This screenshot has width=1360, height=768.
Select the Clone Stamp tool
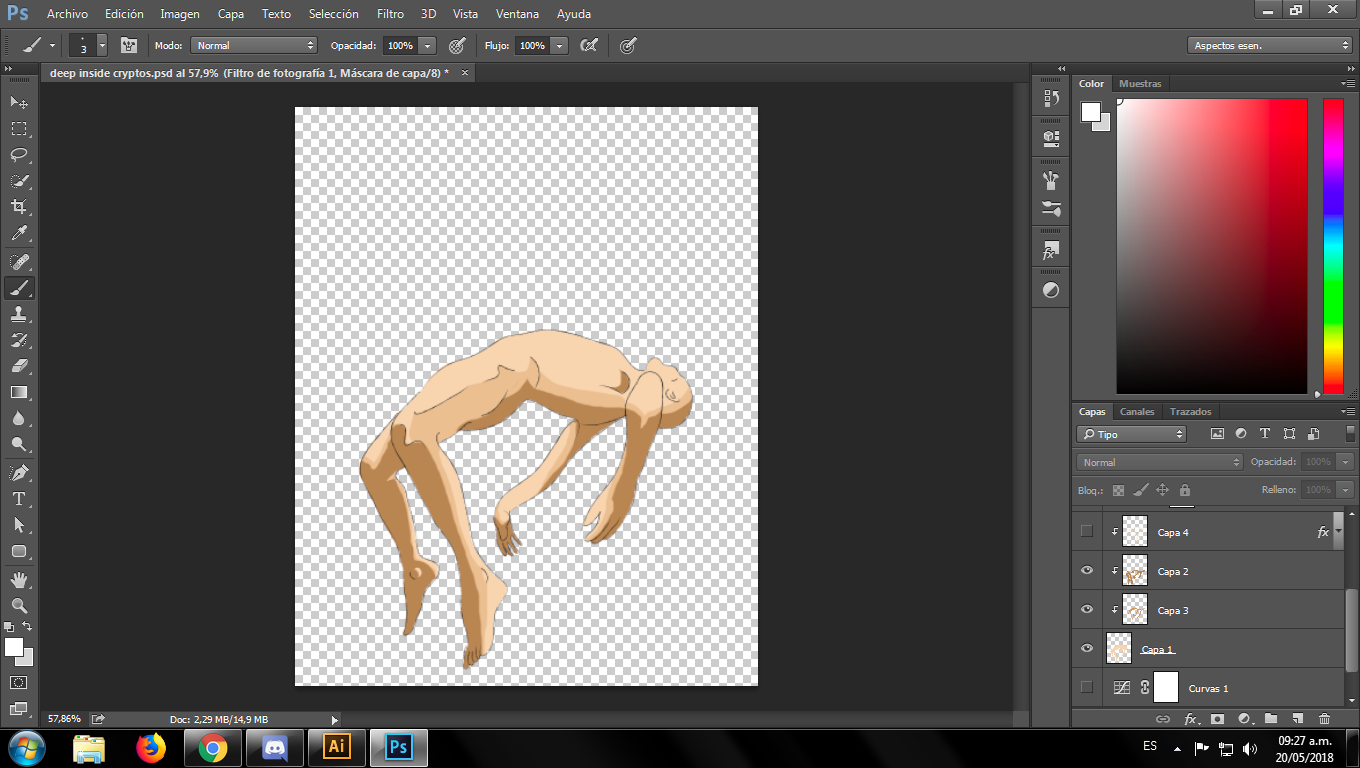click(19, 314)
